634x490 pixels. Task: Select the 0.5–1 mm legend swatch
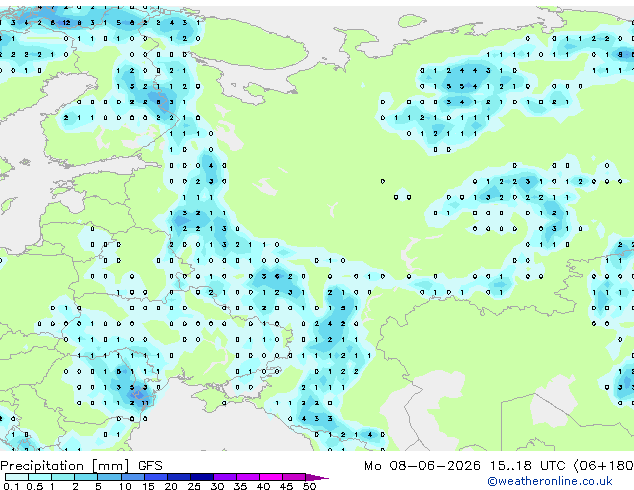pyautogui.click(x=40, y=477)
